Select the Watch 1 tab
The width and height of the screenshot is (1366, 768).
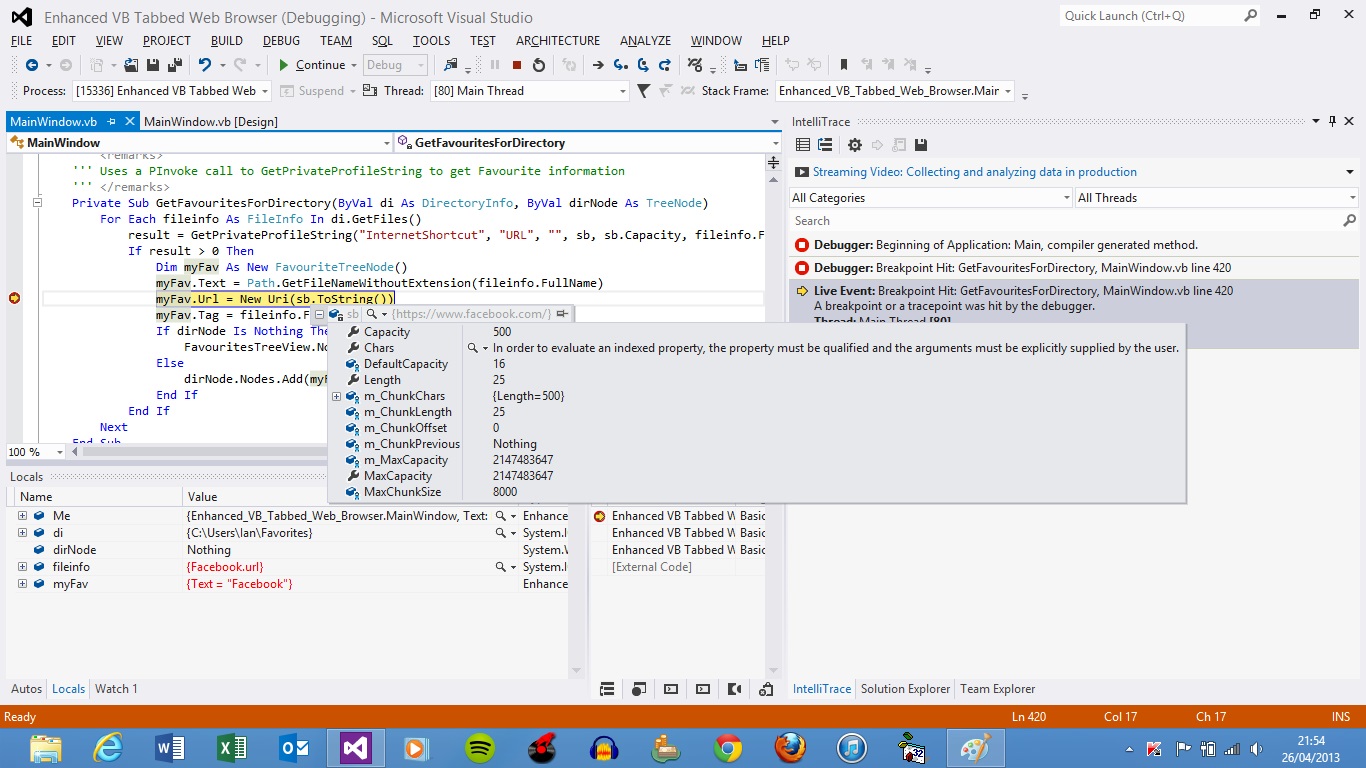click(117, 689)
